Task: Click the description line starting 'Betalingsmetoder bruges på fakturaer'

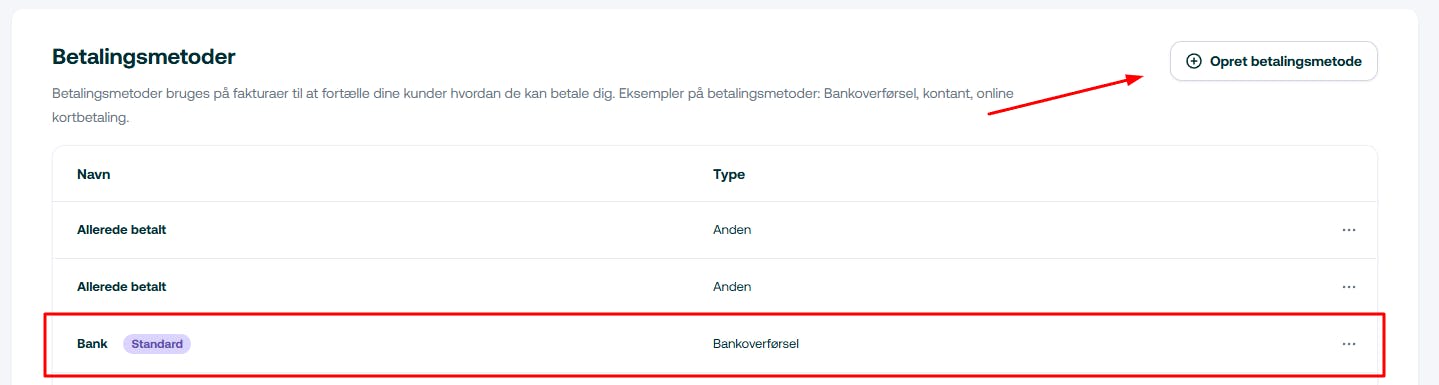Action: coord(533,94)
